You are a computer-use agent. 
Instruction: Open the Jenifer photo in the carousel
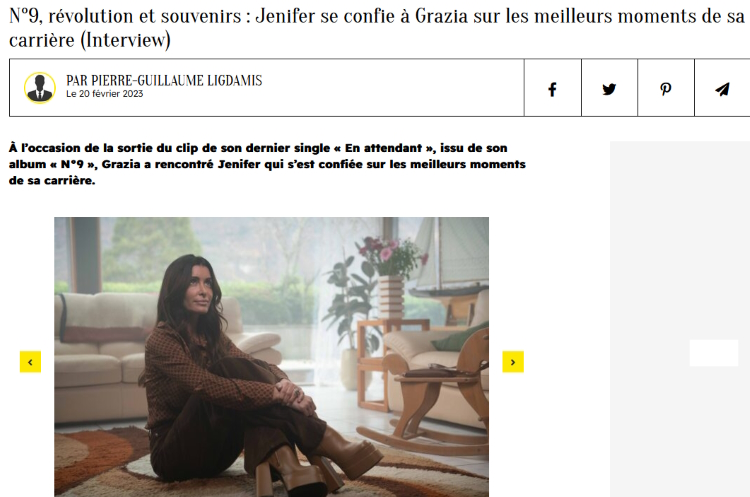point(271,357)
